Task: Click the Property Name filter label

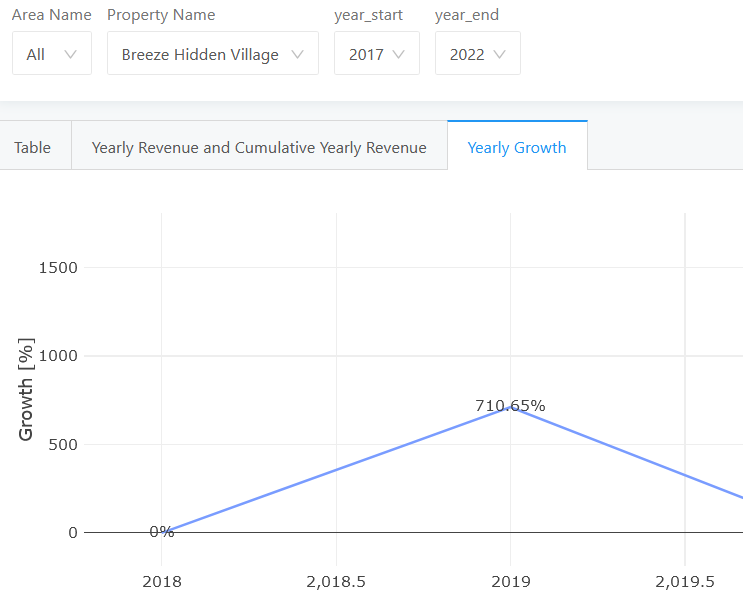Action: (161, 15)
